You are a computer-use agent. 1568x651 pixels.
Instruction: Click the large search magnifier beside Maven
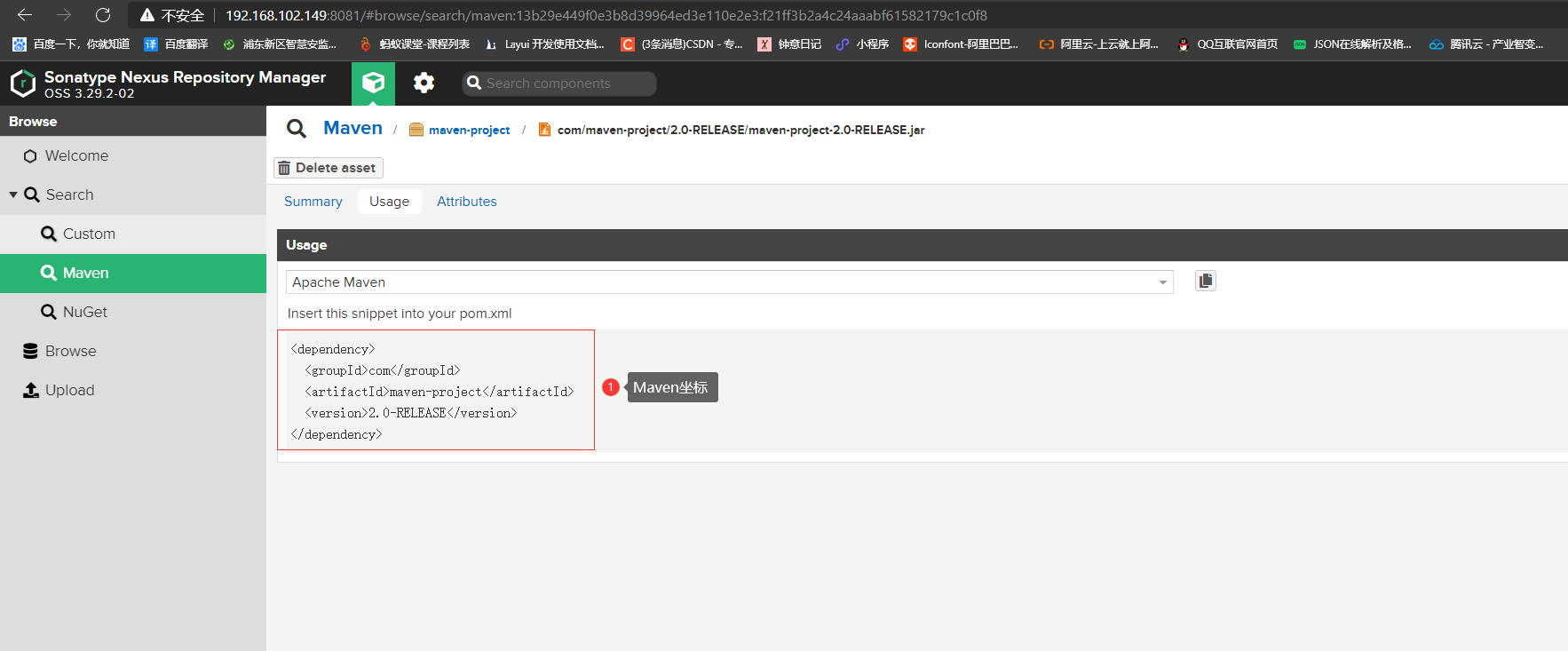click(x=297, y=129)
